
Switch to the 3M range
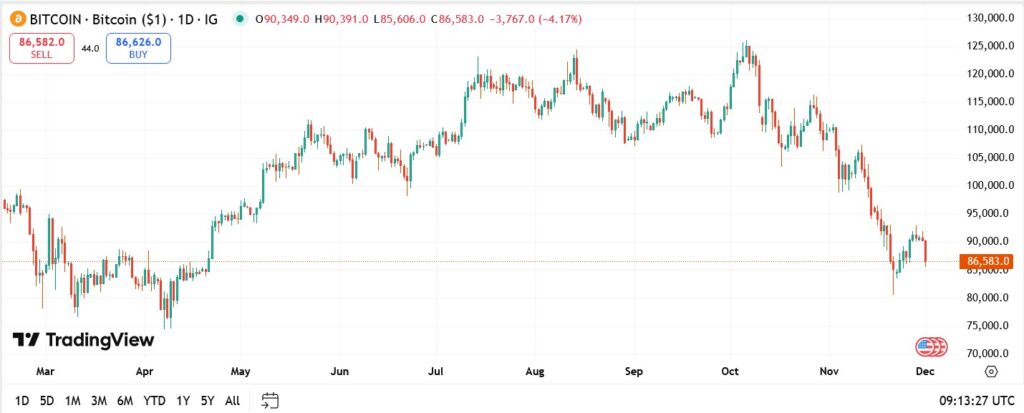coord(99,401)
